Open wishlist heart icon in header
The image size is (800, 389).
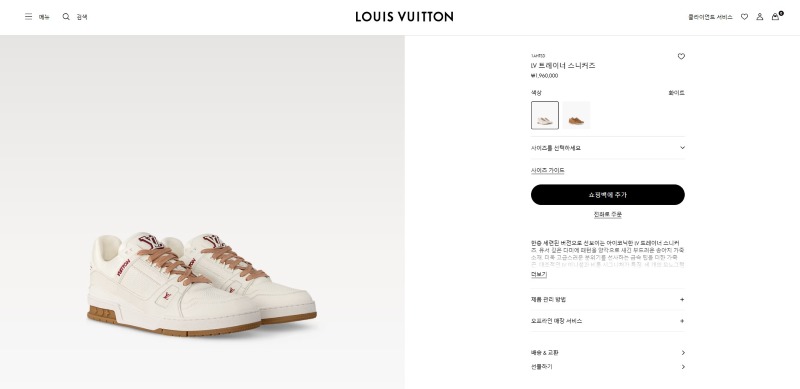(744, 17)
